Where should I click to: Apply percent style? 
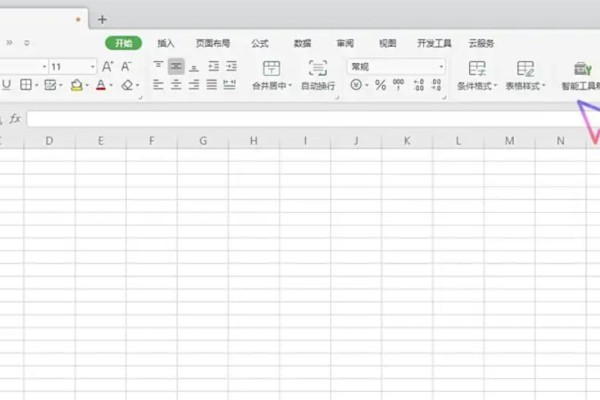tap(380, 85)
